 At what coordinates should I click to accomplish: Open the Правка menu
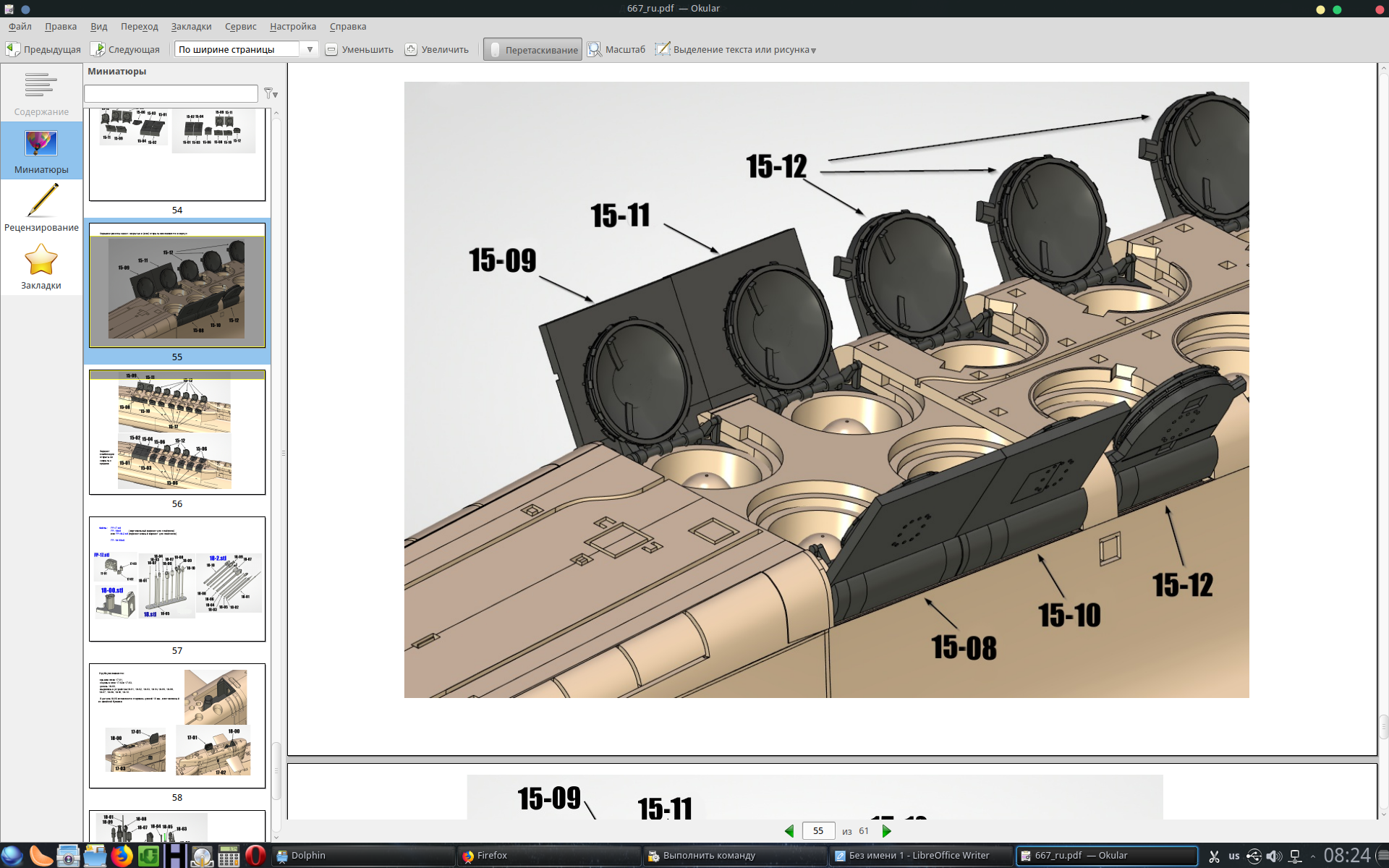[61, 26]
